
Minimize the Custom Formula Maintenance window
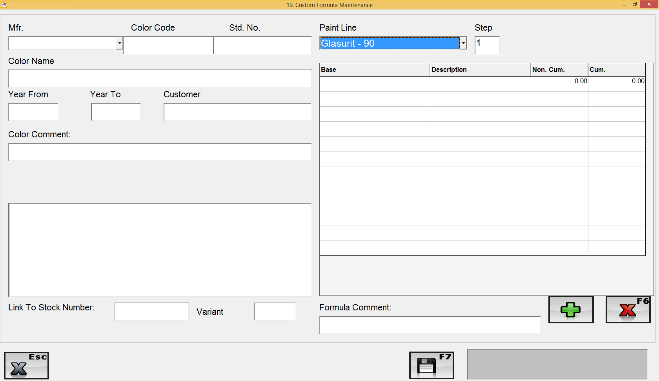click(x=625, y=4)
